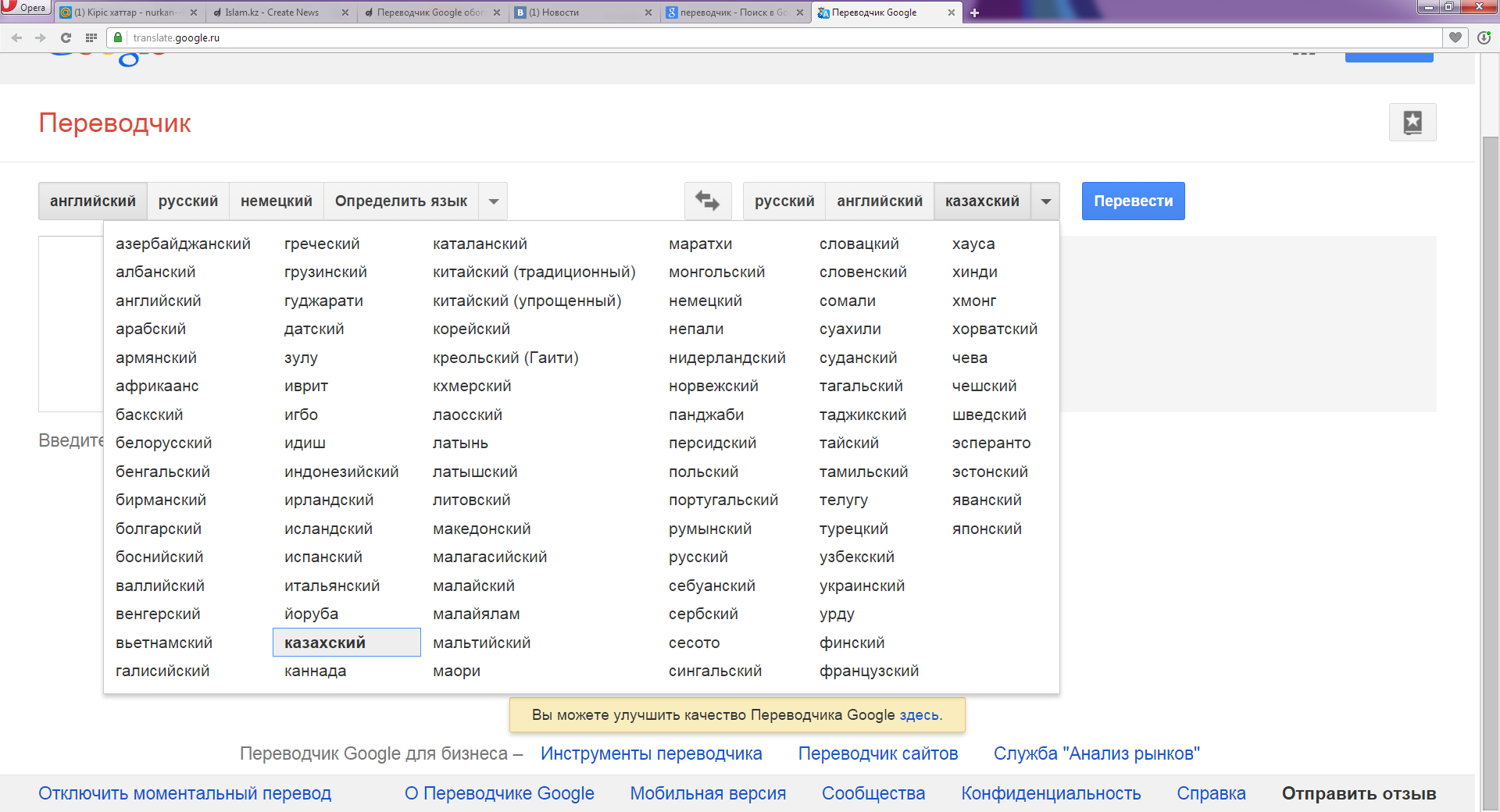The height and width of the screenshot is (812, 1500).
Task: Open a new tab with the plus icon
Action: (x=974, y=12)
